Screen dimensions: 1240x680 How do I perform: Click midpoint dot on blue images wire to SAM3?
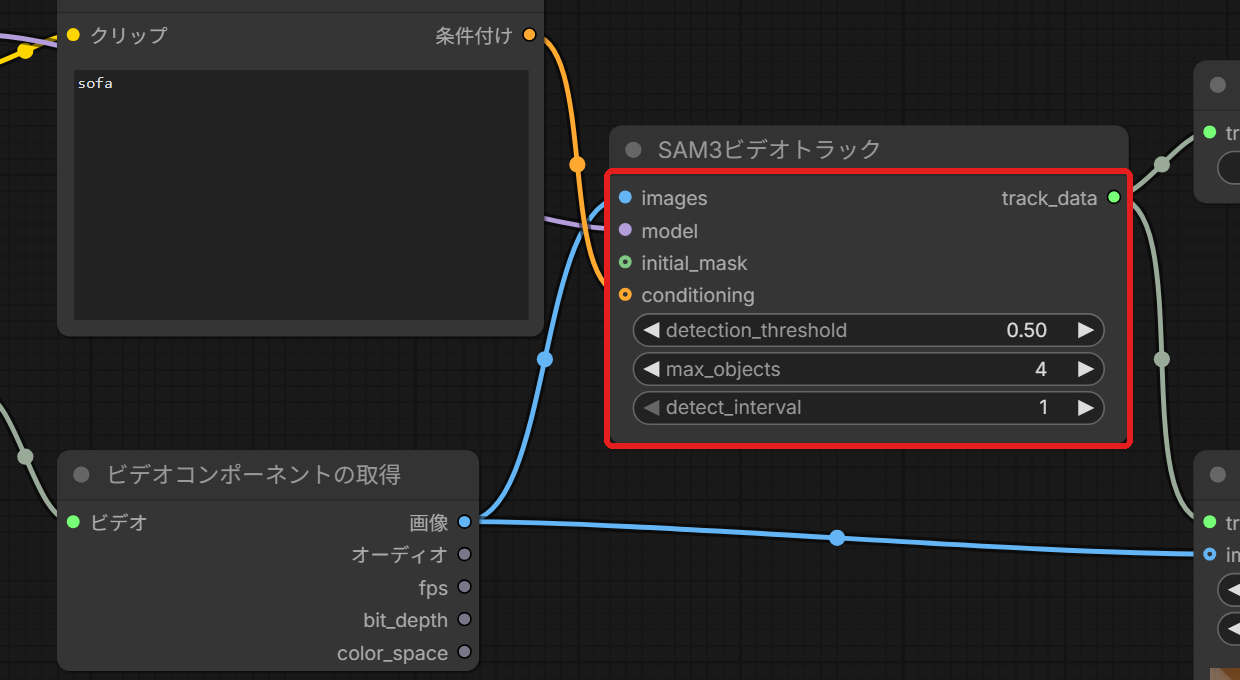click(544, 359)
